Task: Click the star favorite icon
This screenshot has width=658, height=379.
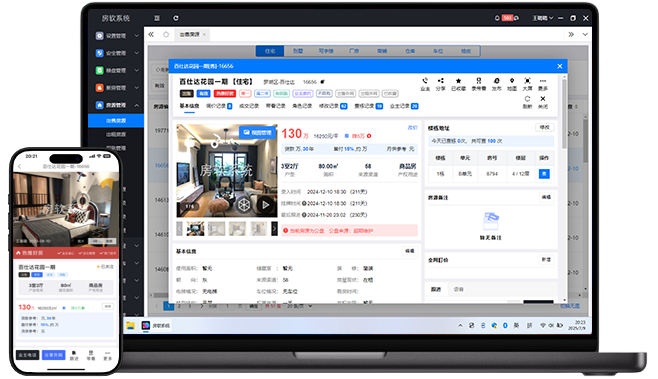Action: (458, 81)
